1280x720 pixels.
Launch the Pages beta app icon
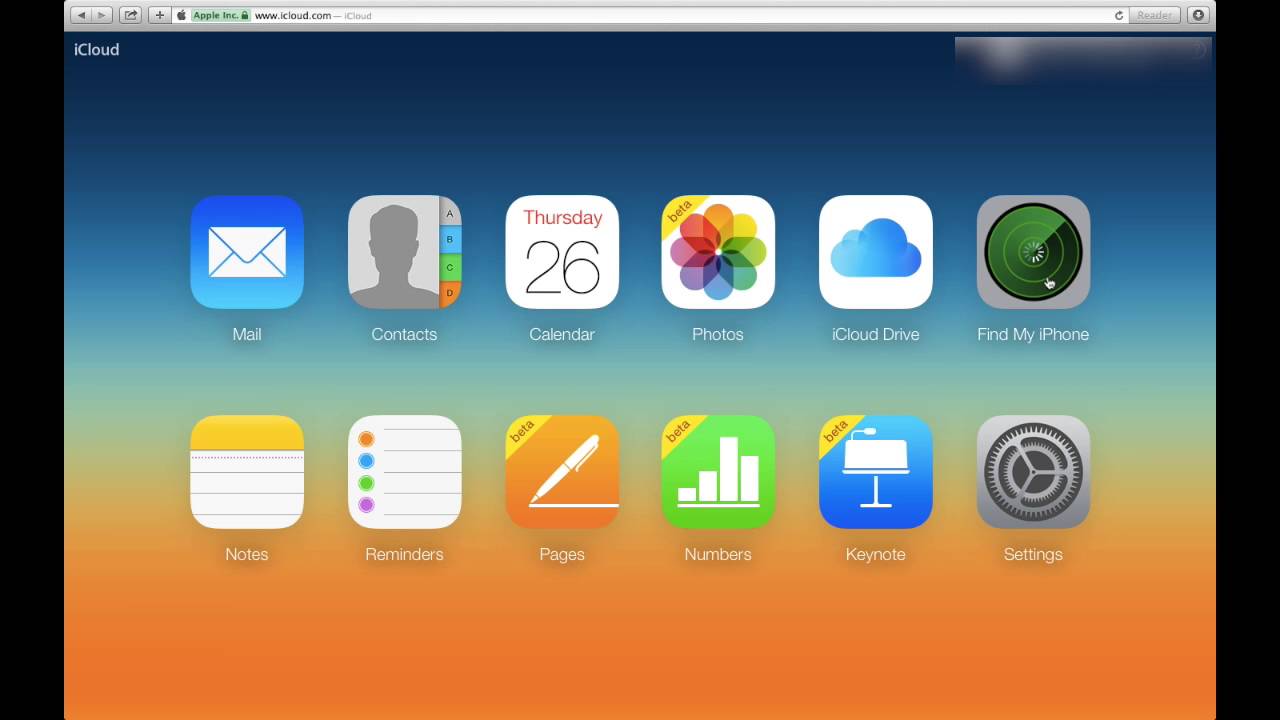(x=562, y=472)
